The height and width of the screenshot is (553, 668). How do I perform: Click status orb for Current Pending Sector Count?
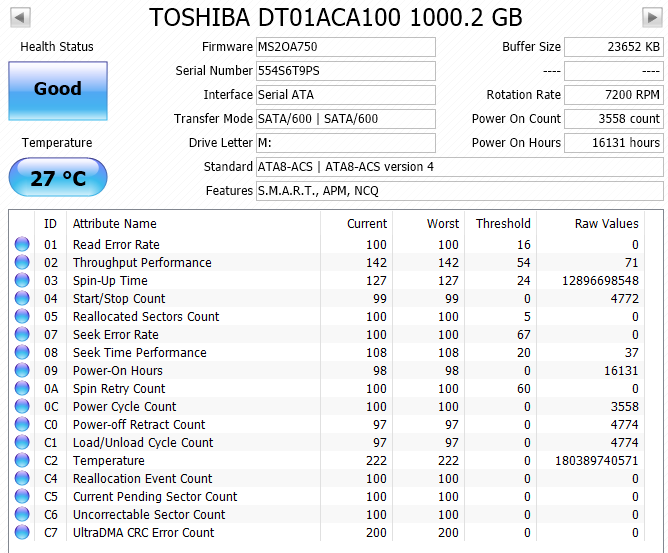click(22, 496)
